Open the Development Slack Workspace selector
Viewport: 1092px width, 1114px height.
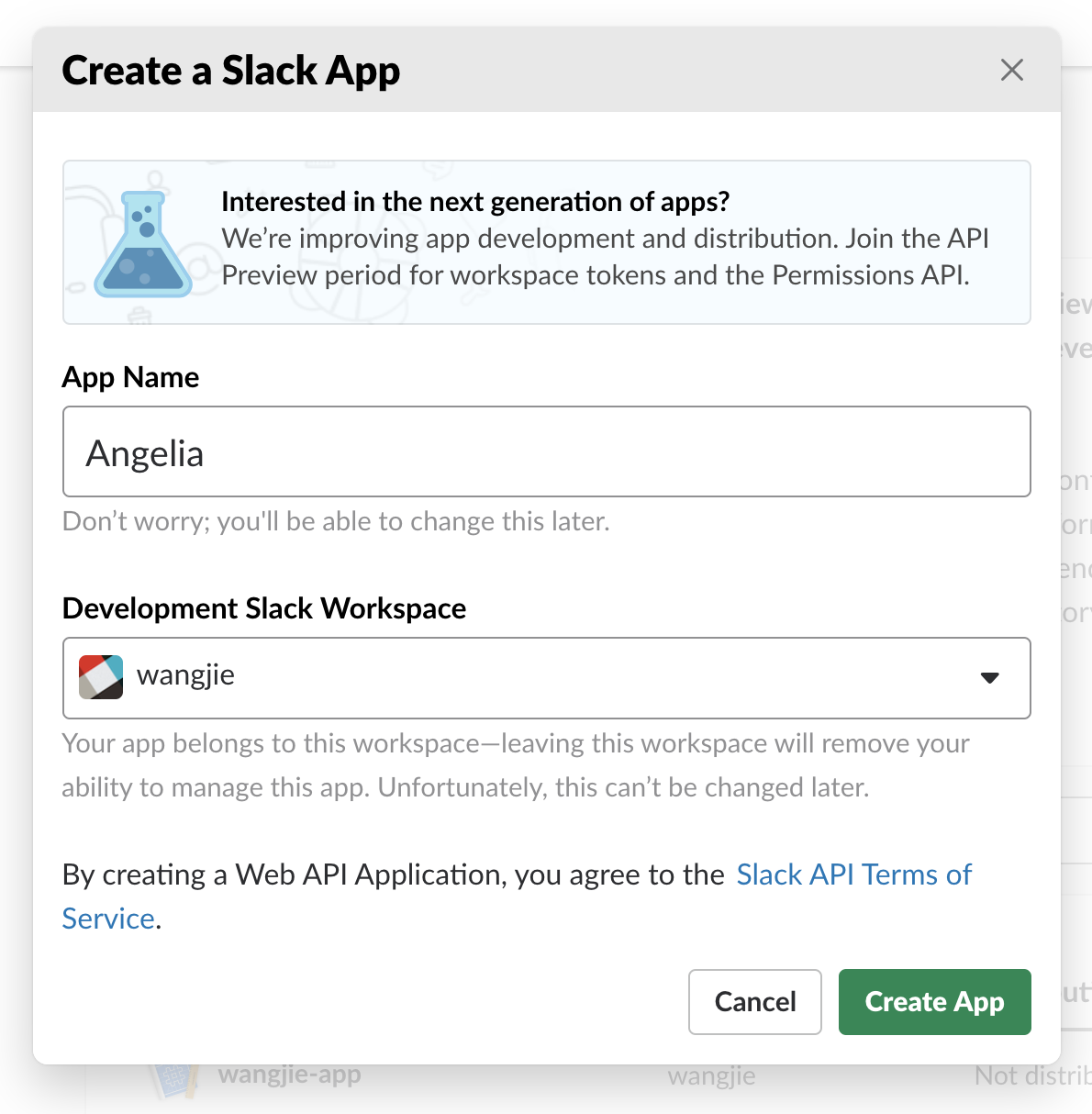click(546, 678)
